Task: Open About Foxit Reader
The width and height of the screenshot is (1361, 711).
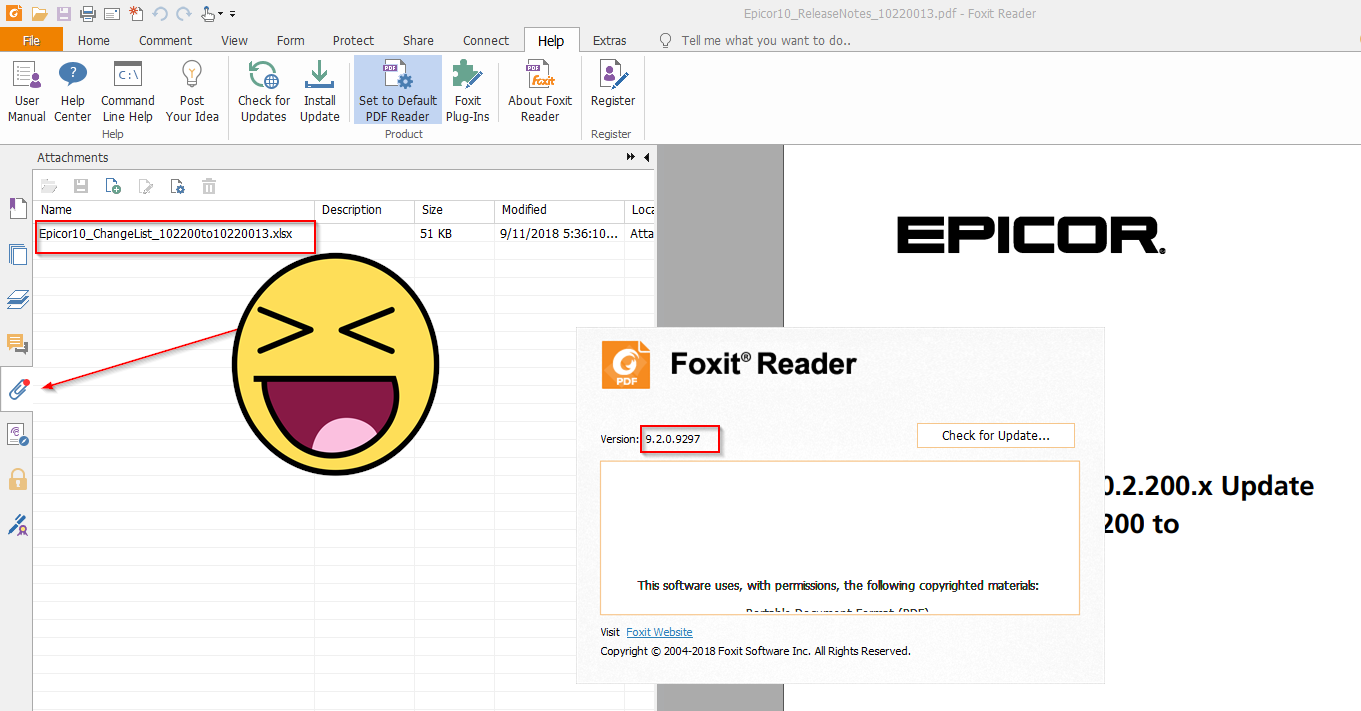Action: [540, 91]
